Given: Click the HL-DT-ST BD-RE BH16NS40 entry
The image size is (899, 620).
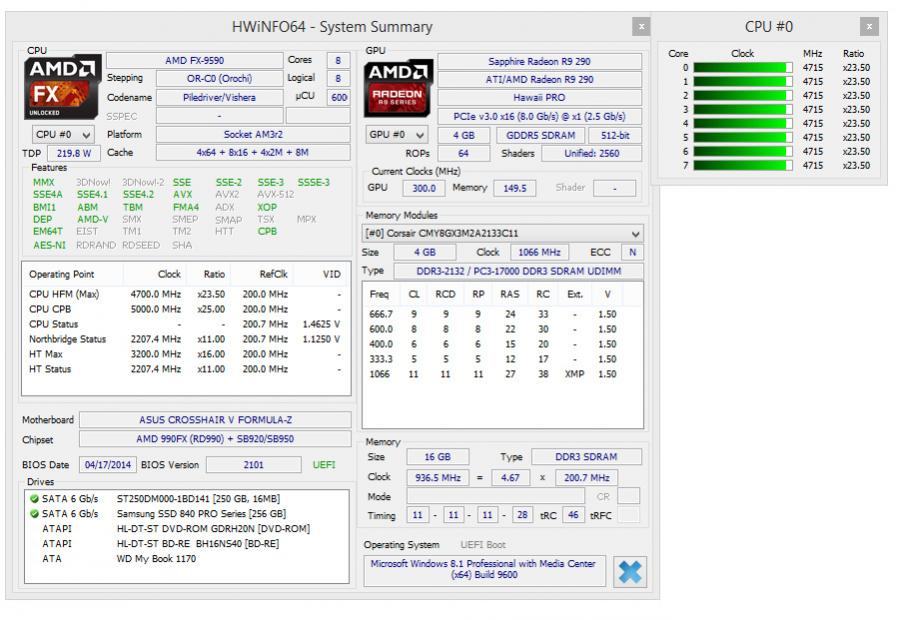Looking at the screenshot, I should pos(198,544).
